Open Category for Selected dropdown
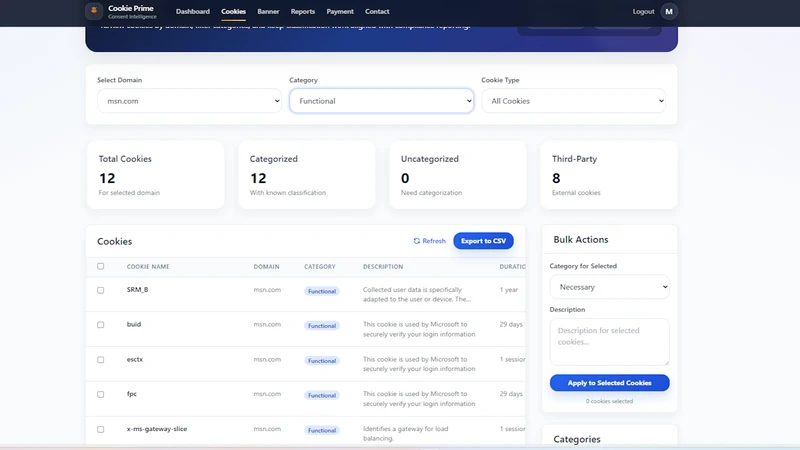The height and width of the screenshot is (450, 800). pos(610,287)
